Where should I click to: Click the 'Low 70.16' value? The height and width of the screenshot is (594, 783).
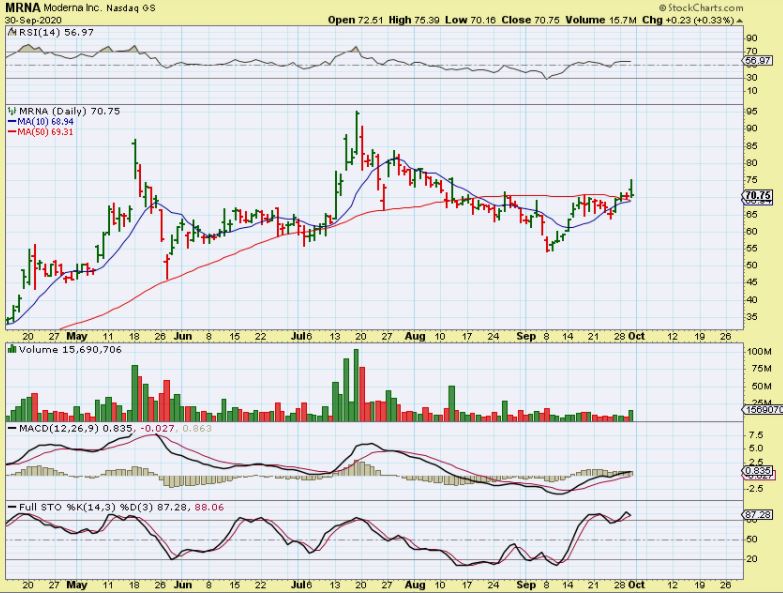tap(470, 20)
